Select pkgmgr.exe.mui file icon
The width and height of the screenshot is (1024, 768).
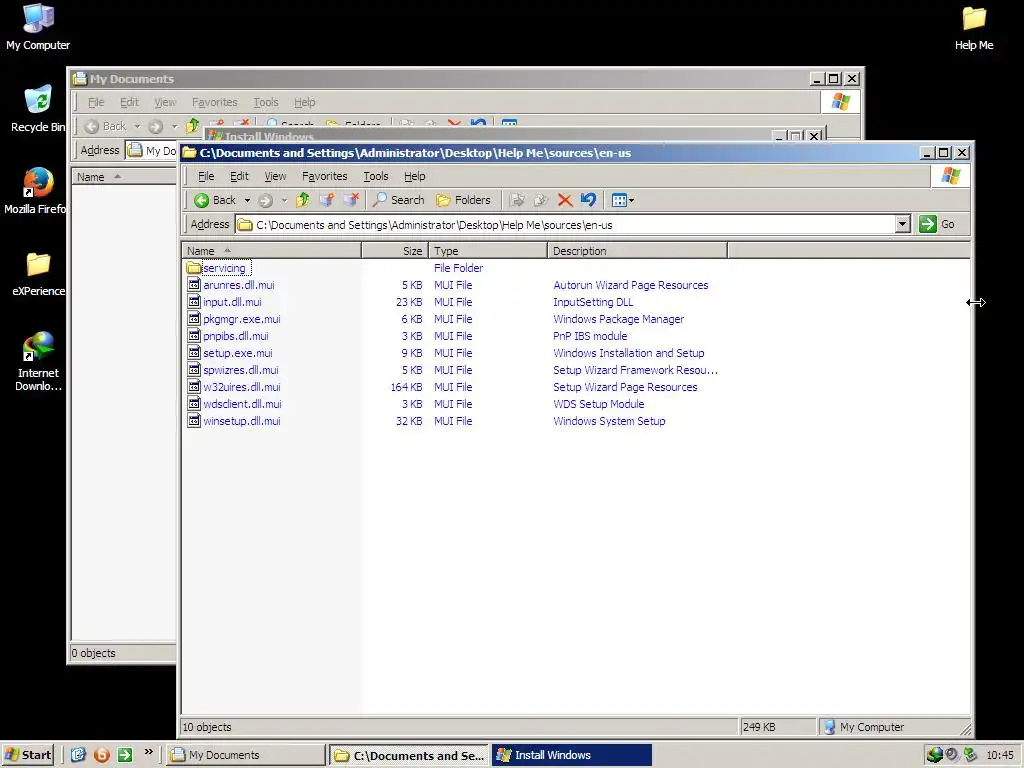(194, 319)
